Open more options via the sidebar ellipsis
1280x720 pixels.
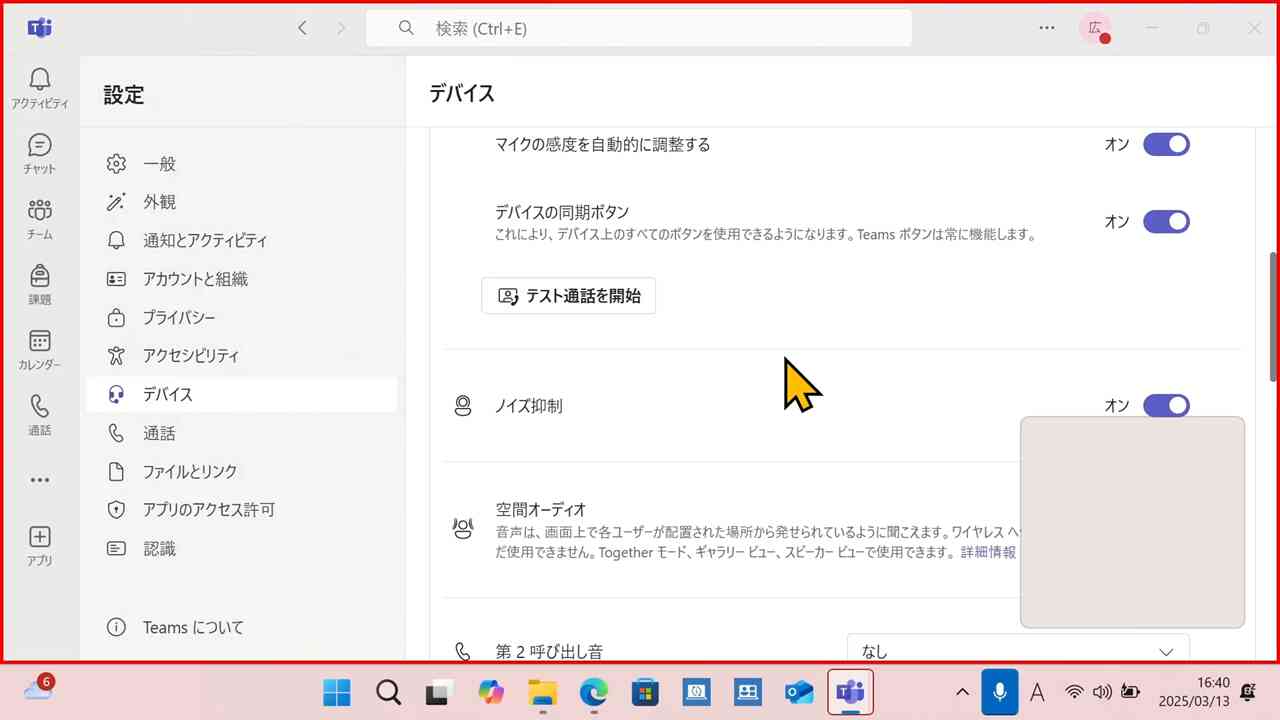[x=39, y=480]
